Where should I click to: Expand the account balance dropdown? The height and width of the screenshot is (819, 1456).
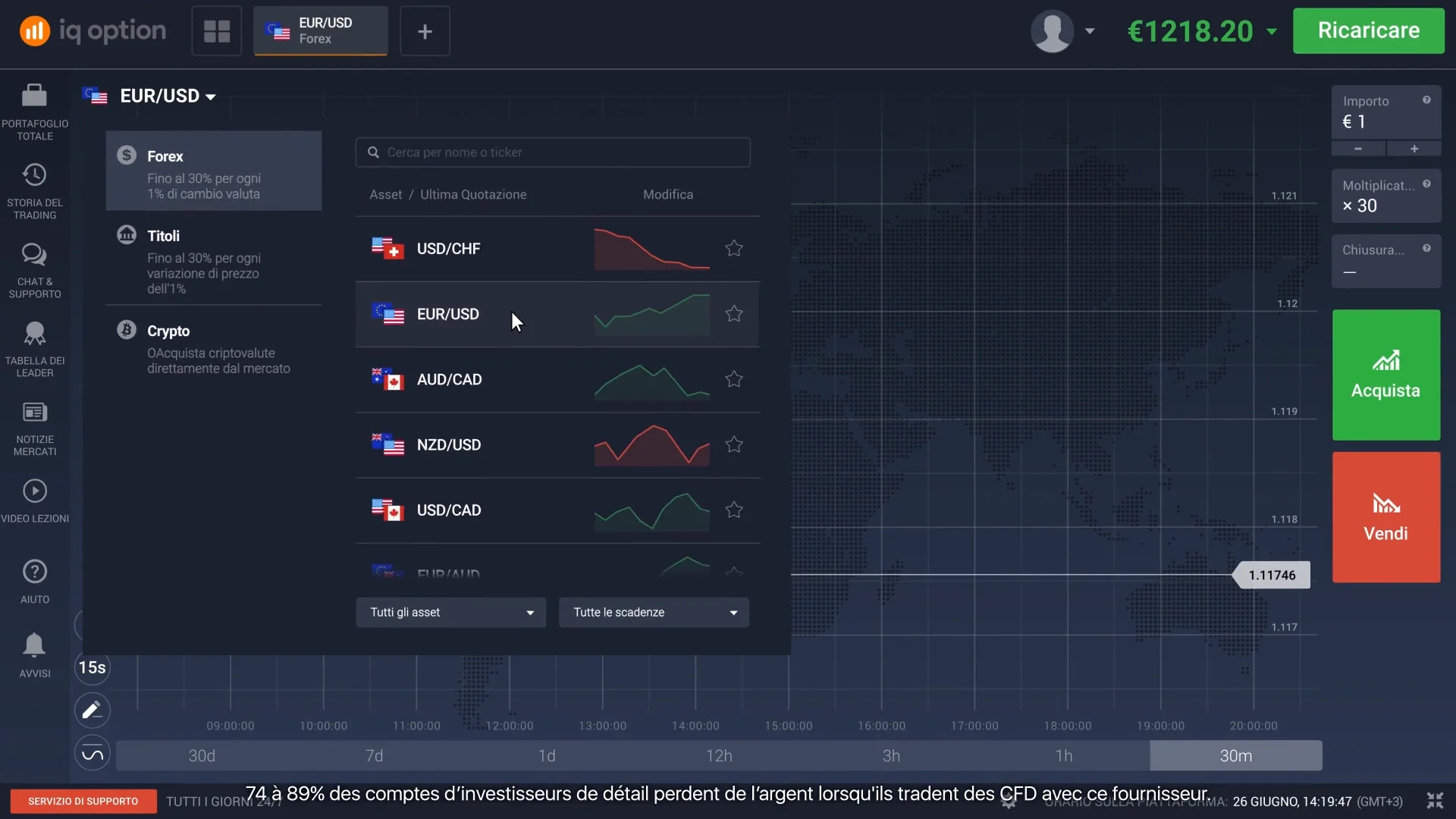[x=1270, y=31]
